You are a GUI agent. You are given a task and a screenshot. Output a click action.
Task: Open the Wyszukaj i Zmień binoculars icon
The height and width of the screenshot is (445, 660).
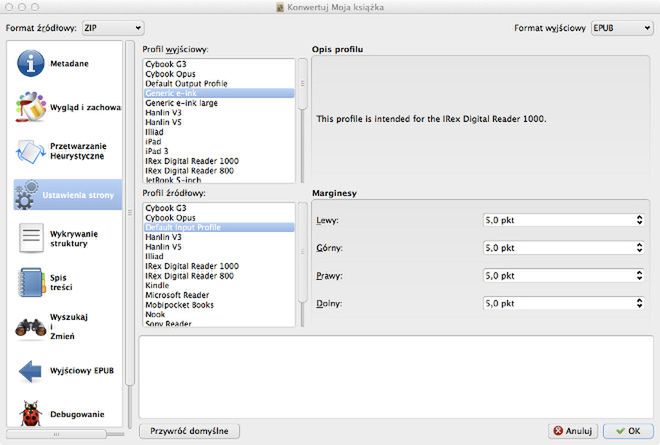(x=30, y=327)
